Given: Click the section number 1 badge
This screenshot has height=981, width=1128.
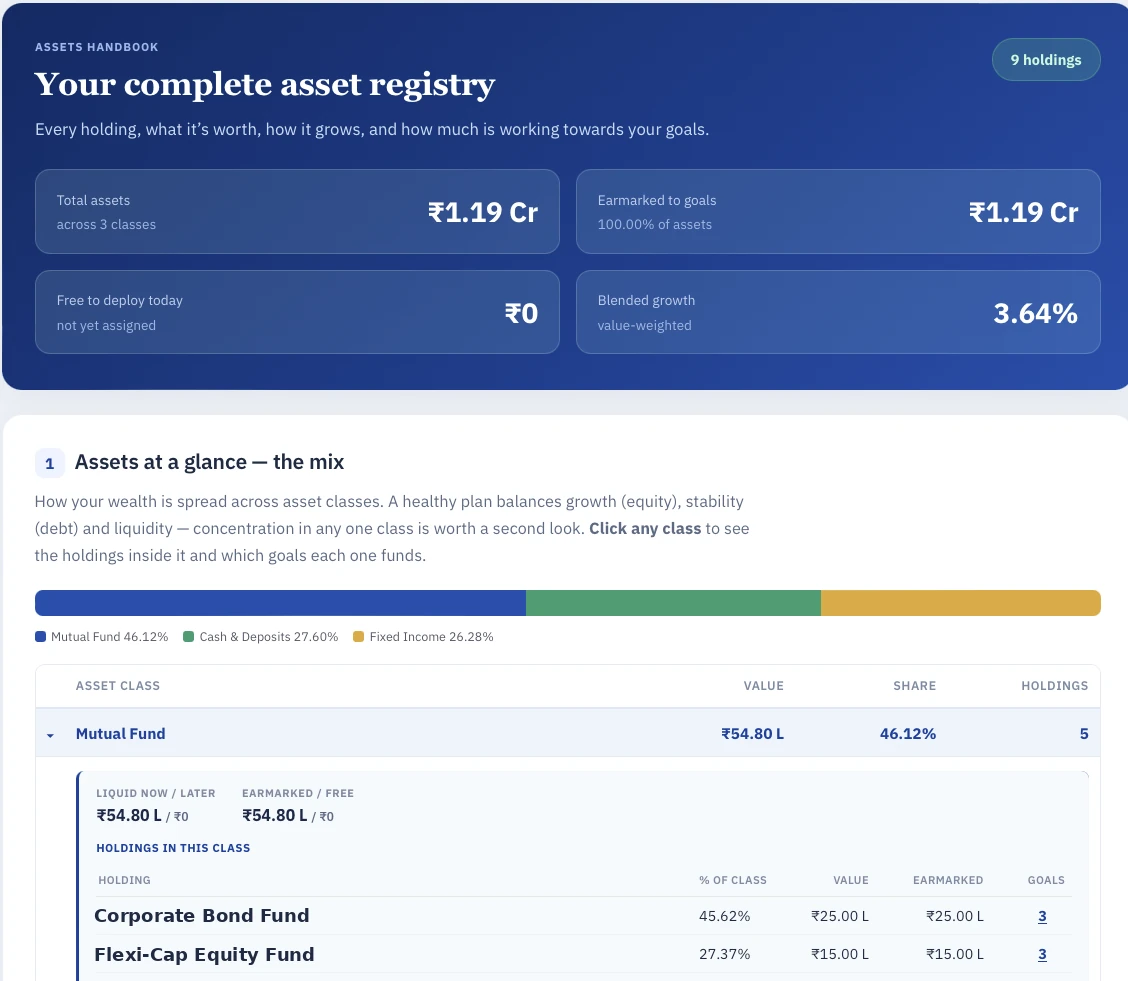Looking at the screenshot, I should (50, 463).
